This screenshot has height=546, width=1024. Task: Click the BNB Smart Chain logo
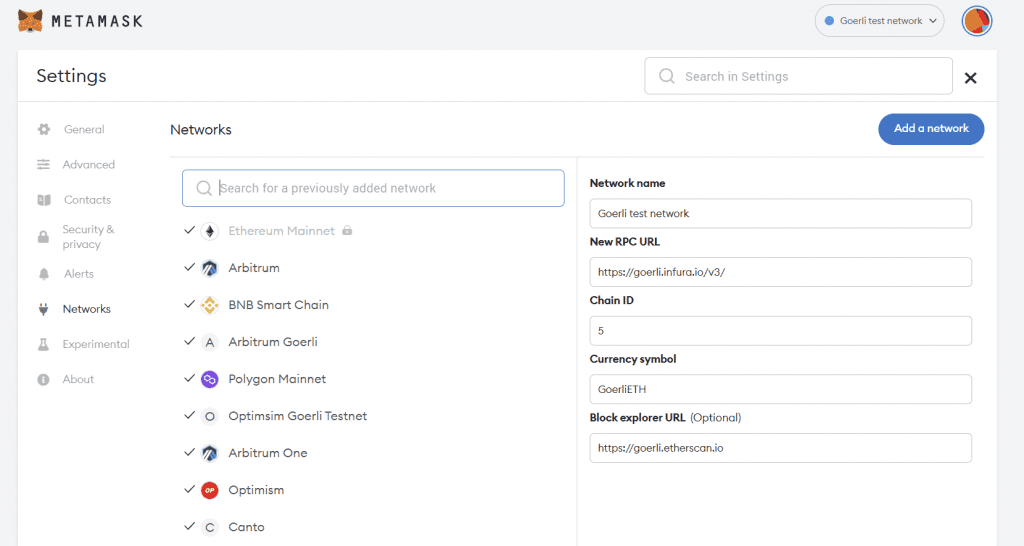[210, 305]
